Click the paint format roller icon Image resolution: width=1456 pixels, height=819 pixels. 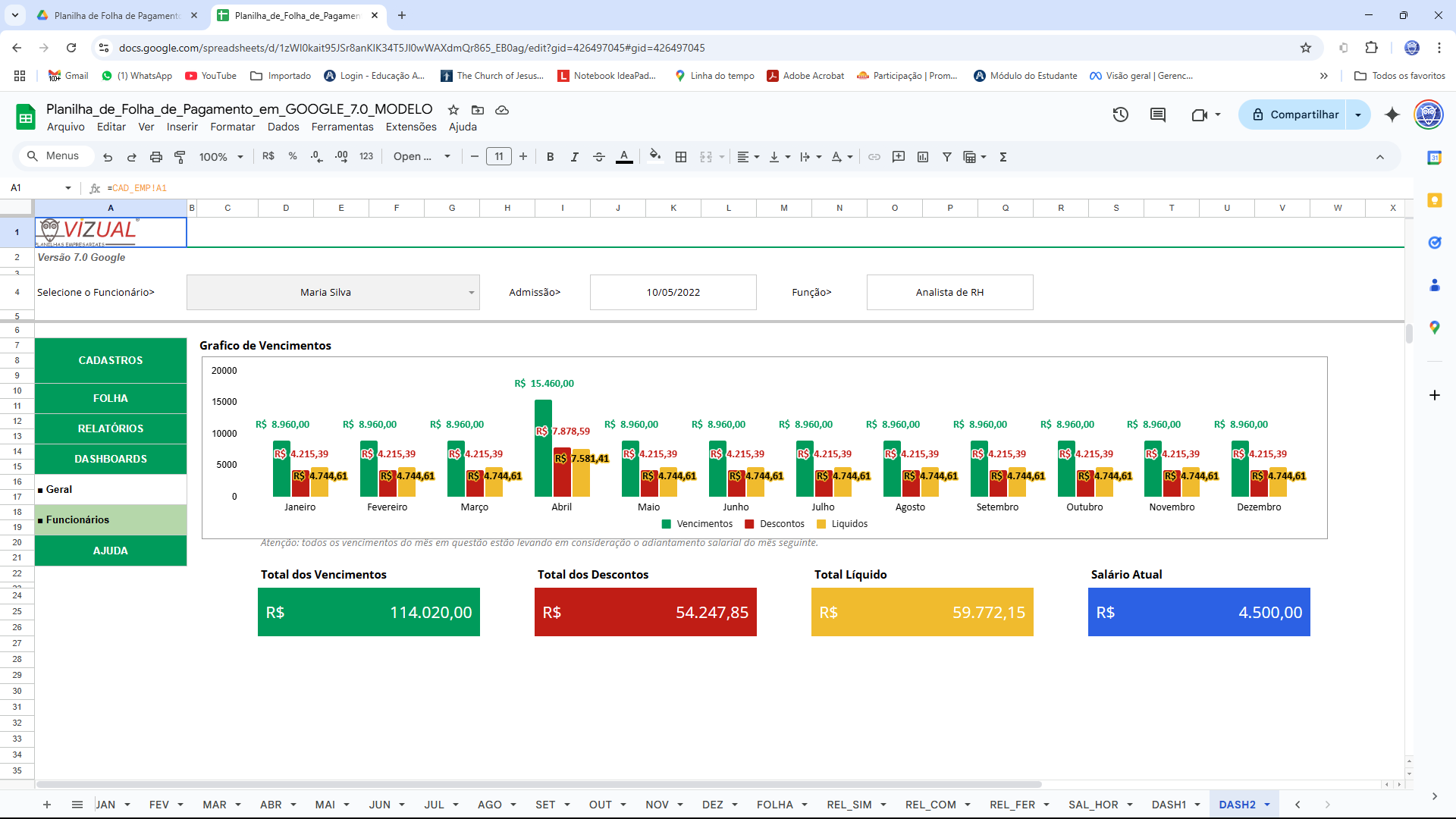pyautogui.click(x=180, y=157)
